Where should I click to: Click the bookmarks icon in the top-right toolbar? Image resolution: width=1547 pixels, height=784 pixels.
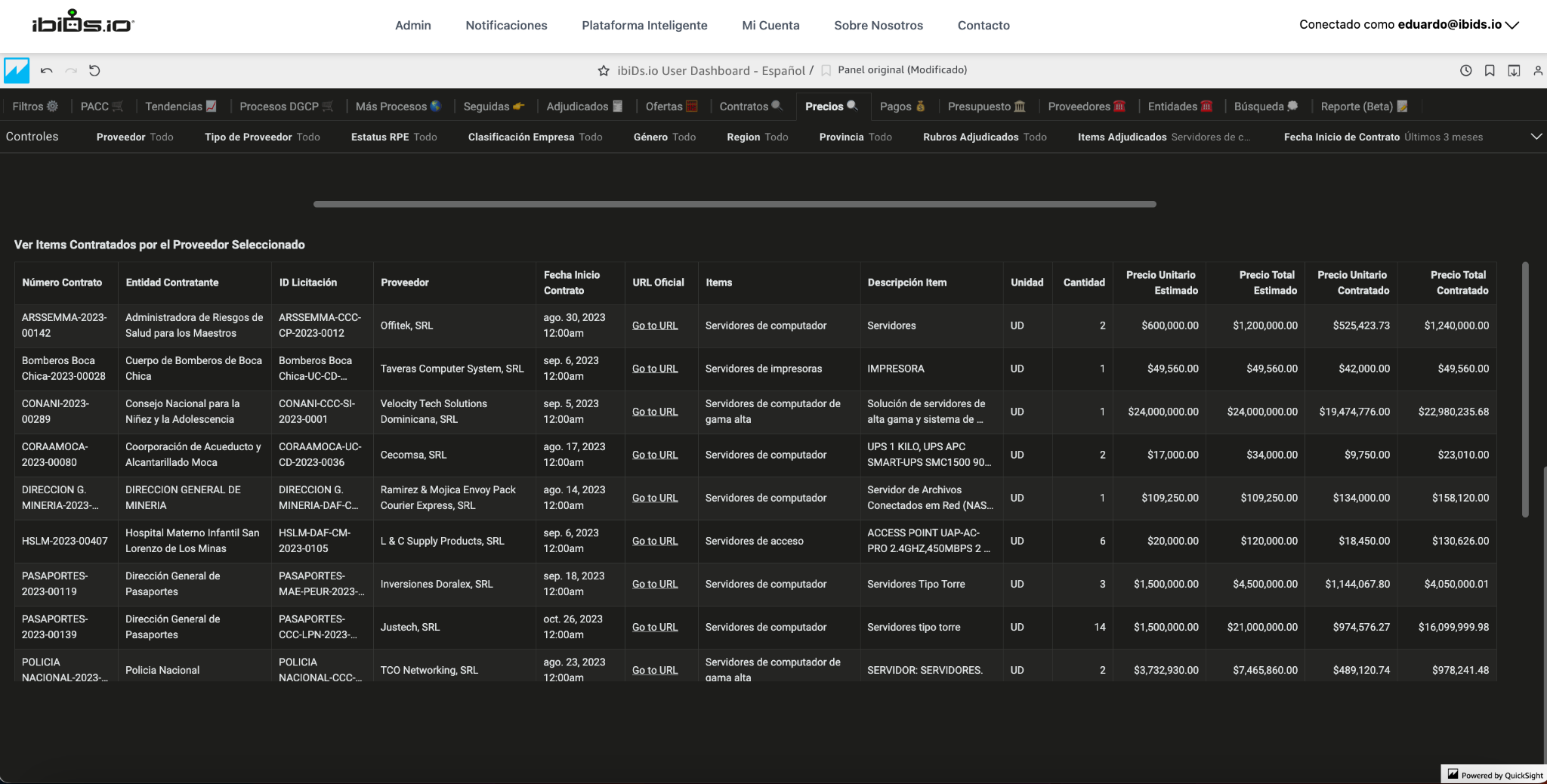[1490, 71]
